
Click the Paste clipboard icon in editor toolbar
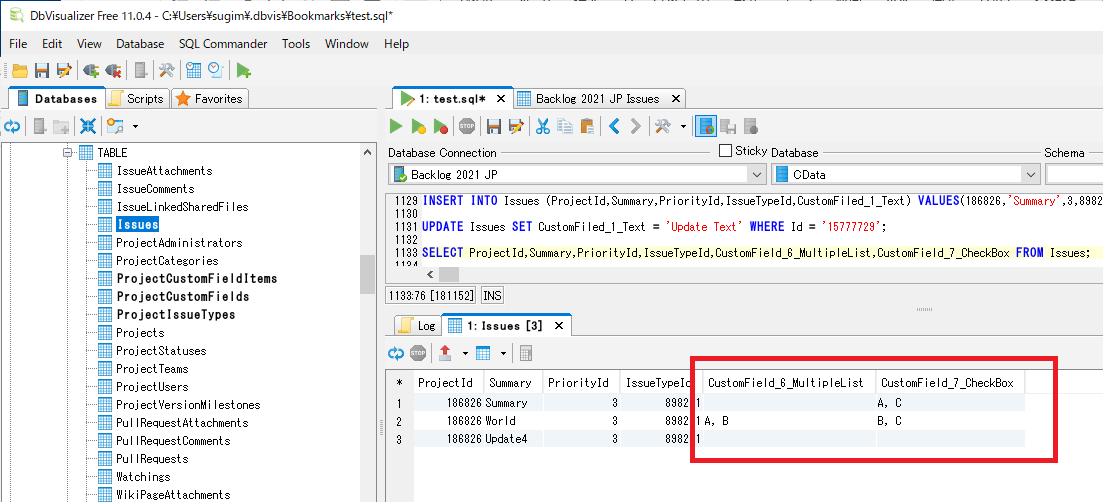(x=587, y=126)
